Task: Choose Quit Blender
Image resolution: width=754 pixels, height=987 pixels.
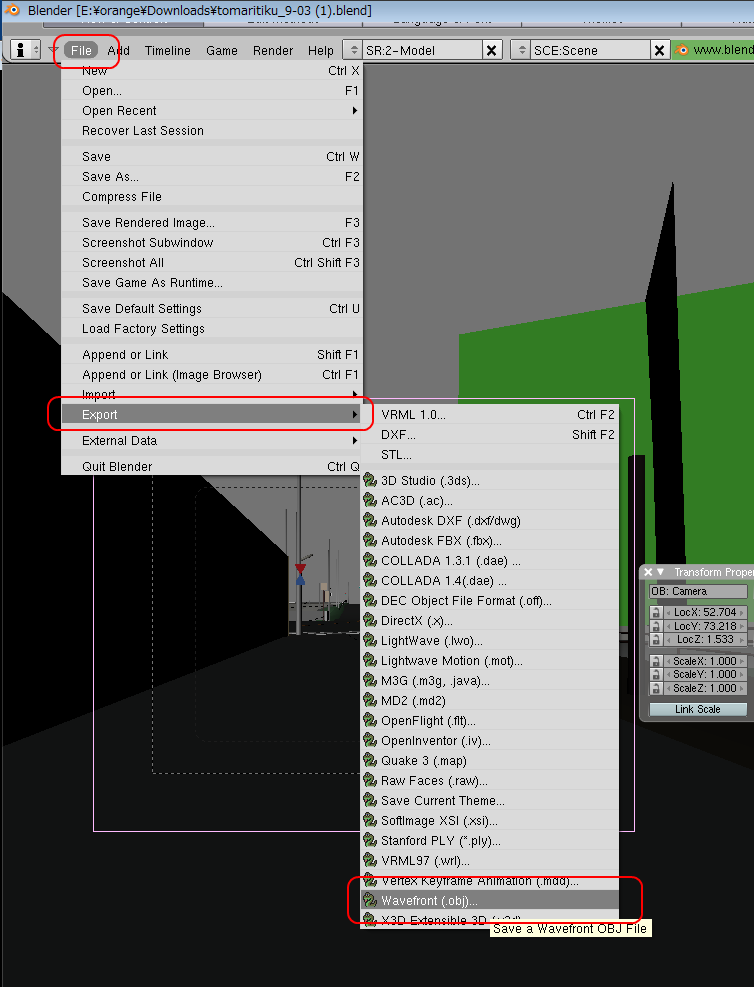Action: click(212, 466)
